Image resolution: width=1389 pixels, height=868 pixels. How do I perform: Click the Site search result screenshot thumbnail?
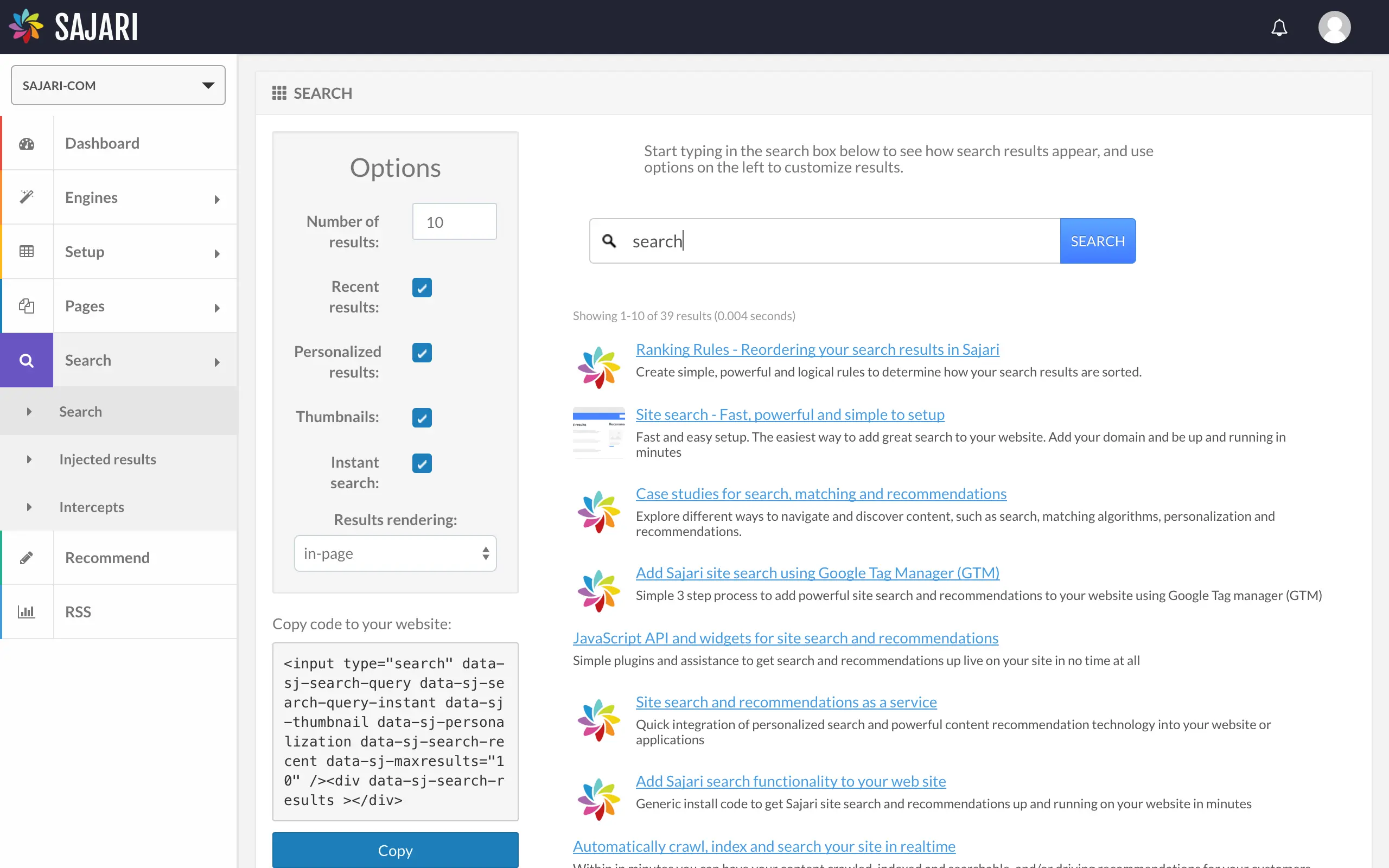[598, 433]
